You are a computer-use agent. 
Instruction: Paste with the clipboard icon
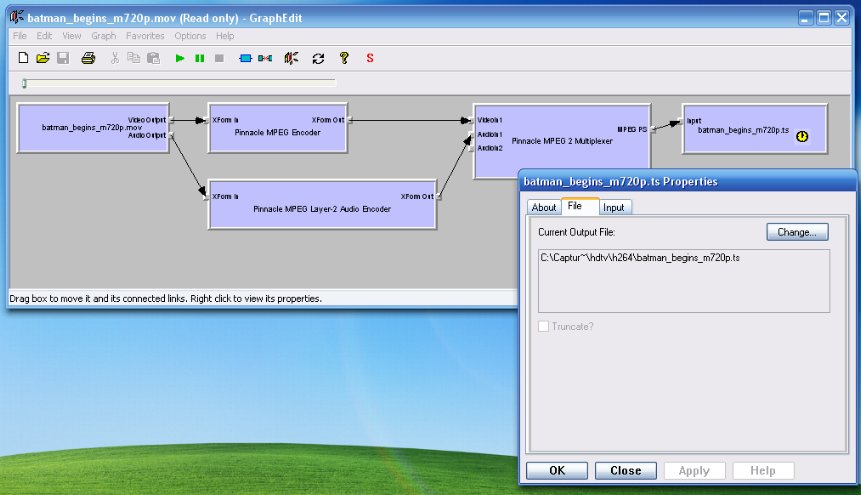point(154,58)
